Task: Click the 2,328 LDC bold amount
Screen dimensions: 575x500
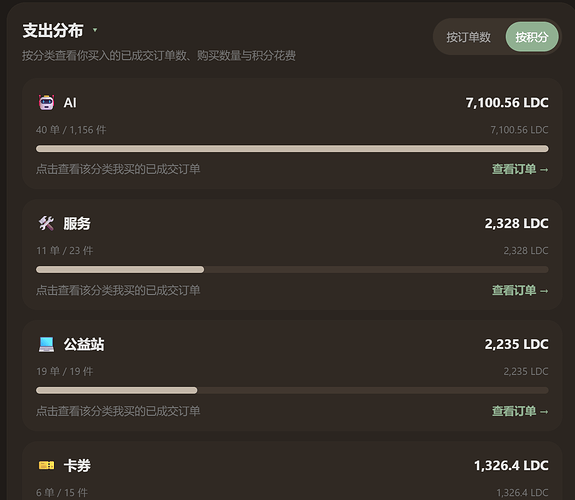Action: click(516, 223)
